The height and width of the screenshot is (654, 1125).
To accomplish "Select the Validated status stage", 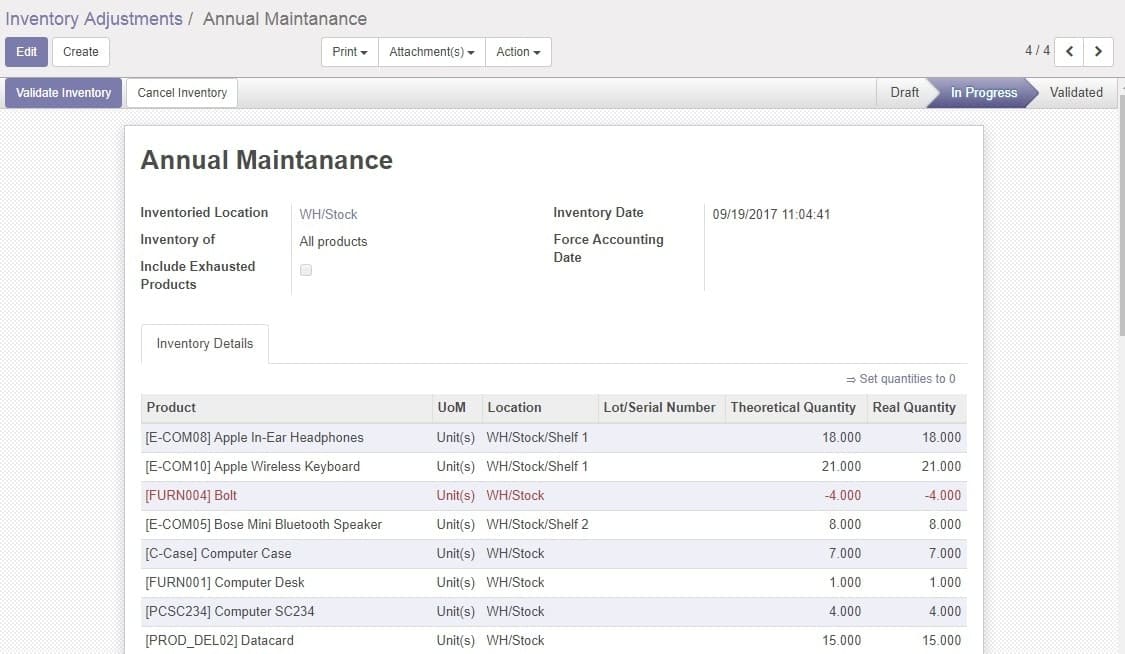I will point(1075,93).
